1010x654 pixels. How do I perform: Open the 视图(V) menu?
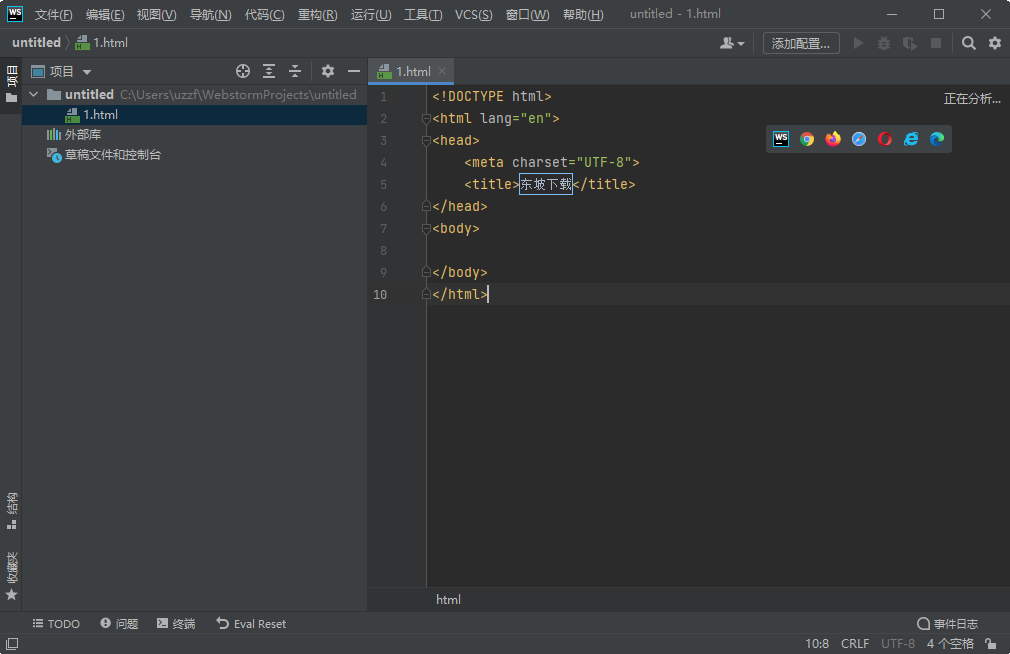point(157,15)
